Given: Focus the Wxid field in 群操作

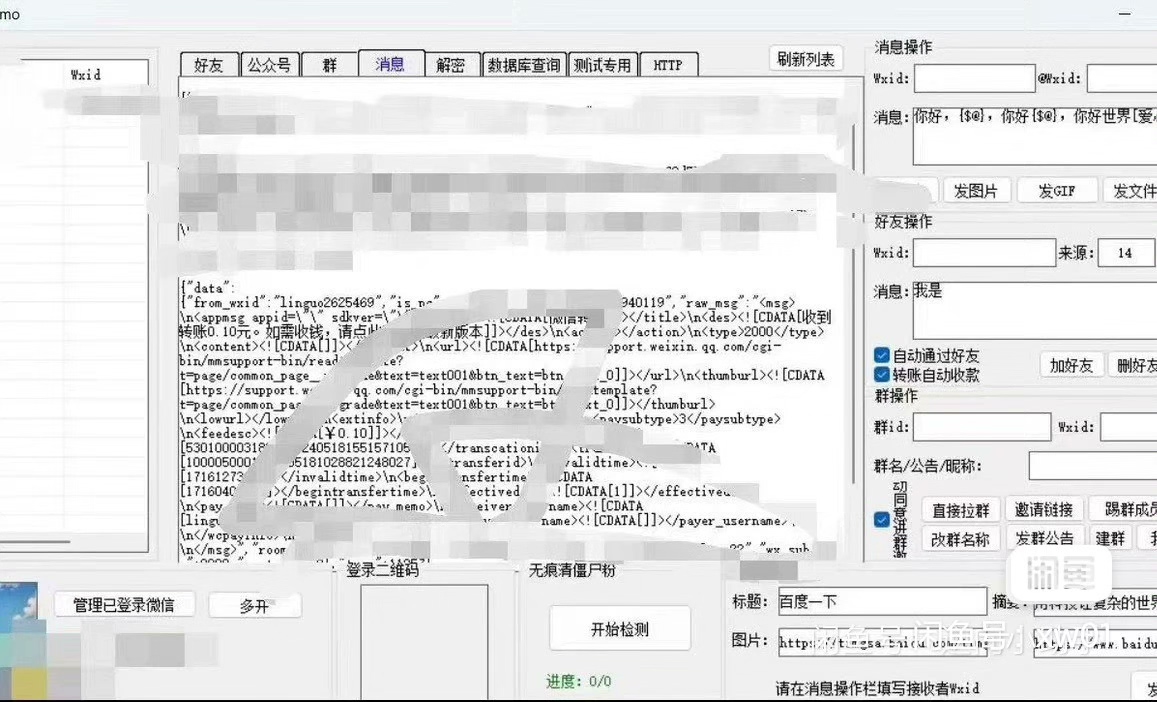Looking at the screenshot, I should pos(1128,427).
